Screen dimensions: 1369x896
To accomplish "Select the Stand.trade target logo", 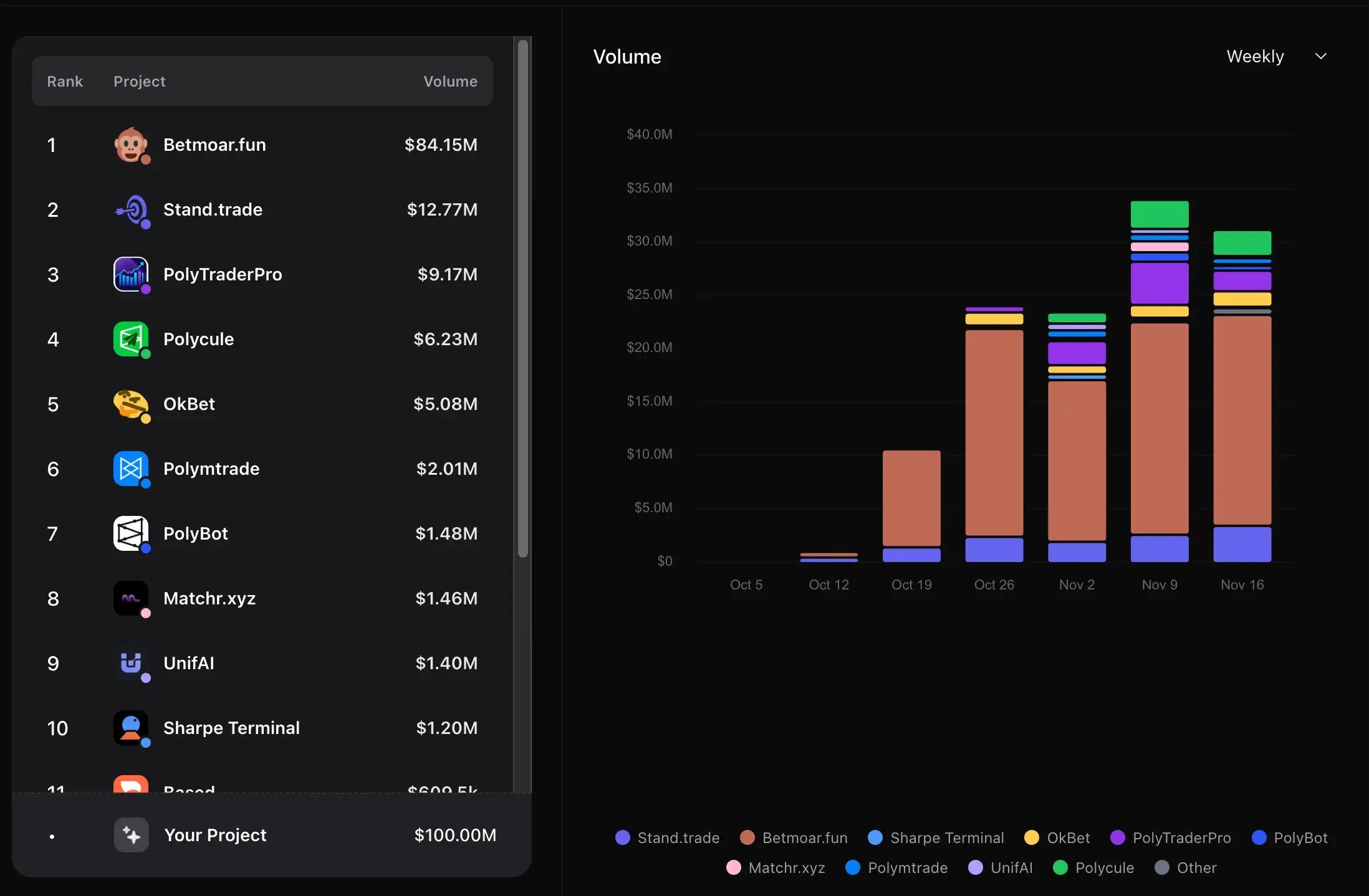I will 131,210.
